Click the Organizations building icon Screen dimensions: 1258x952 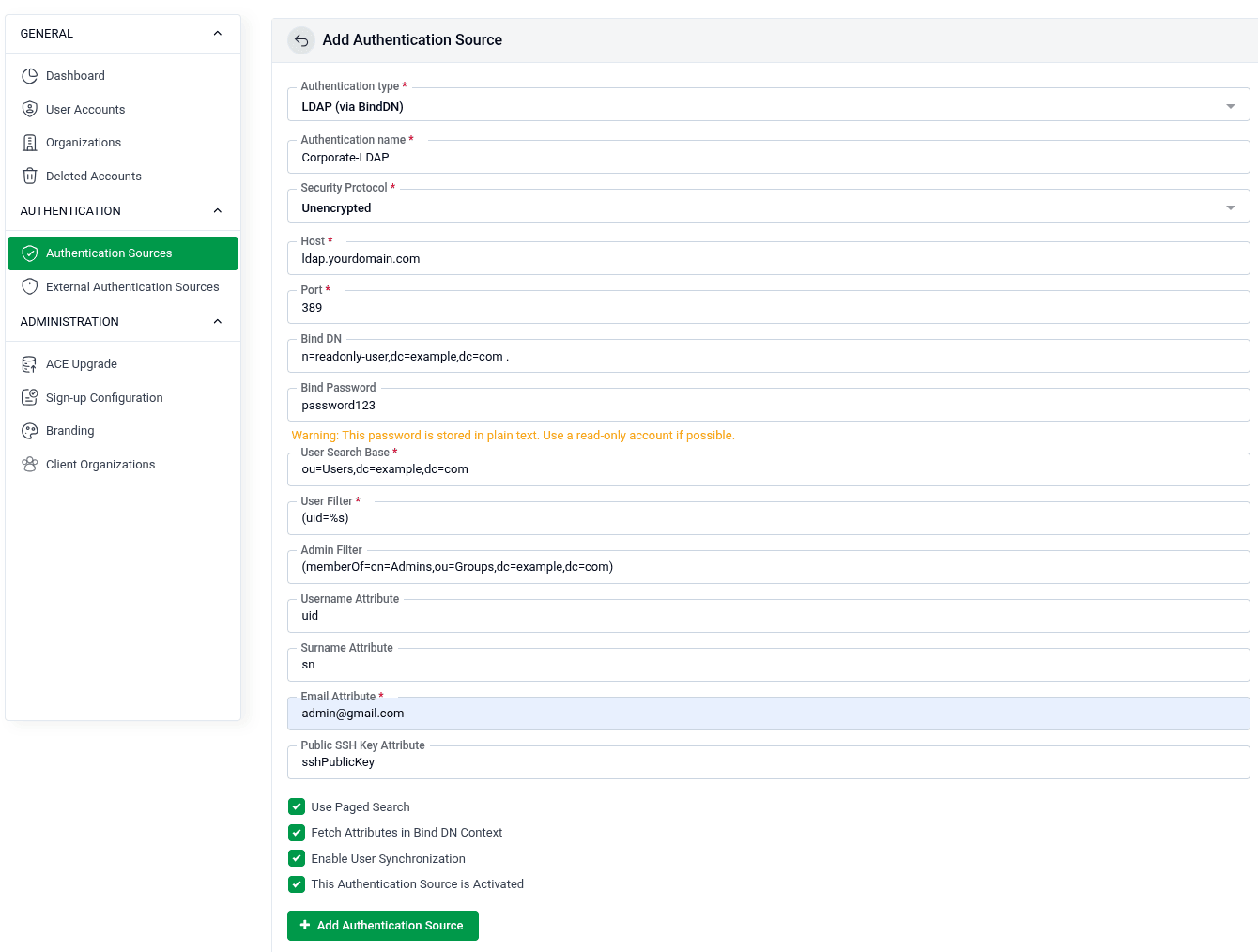[x=29, y=142]
